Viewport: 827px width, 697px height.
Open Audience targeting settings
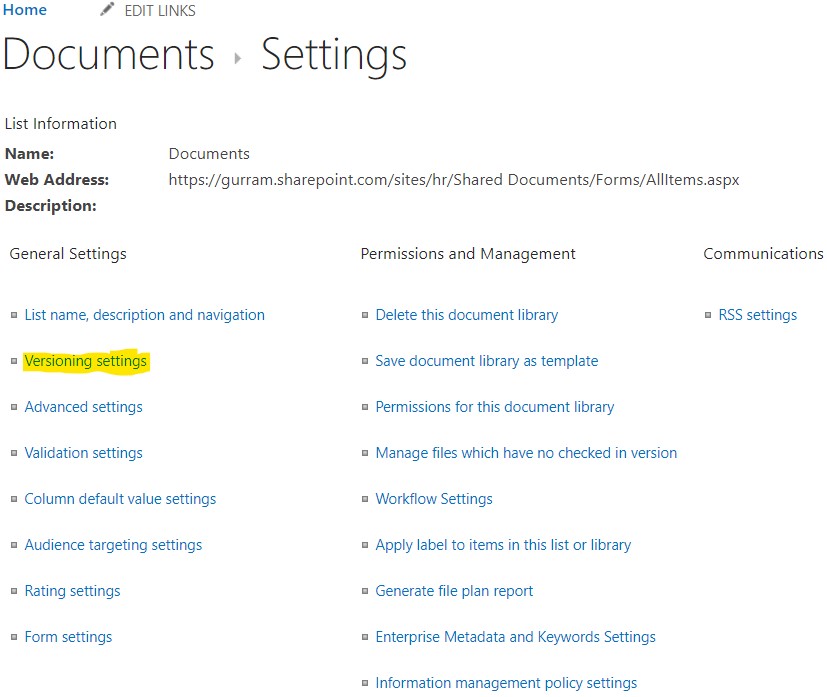tap(112, 545)
